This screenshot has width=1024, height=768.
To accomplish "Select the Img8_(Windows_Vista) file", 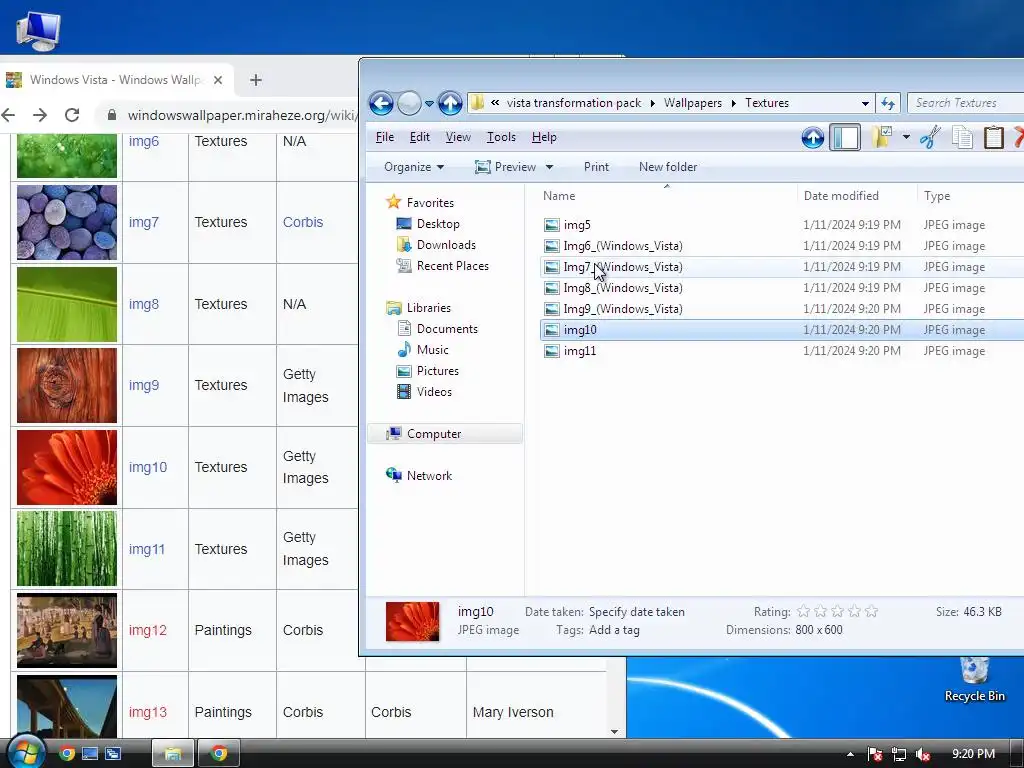I will [x=622, y=288].
